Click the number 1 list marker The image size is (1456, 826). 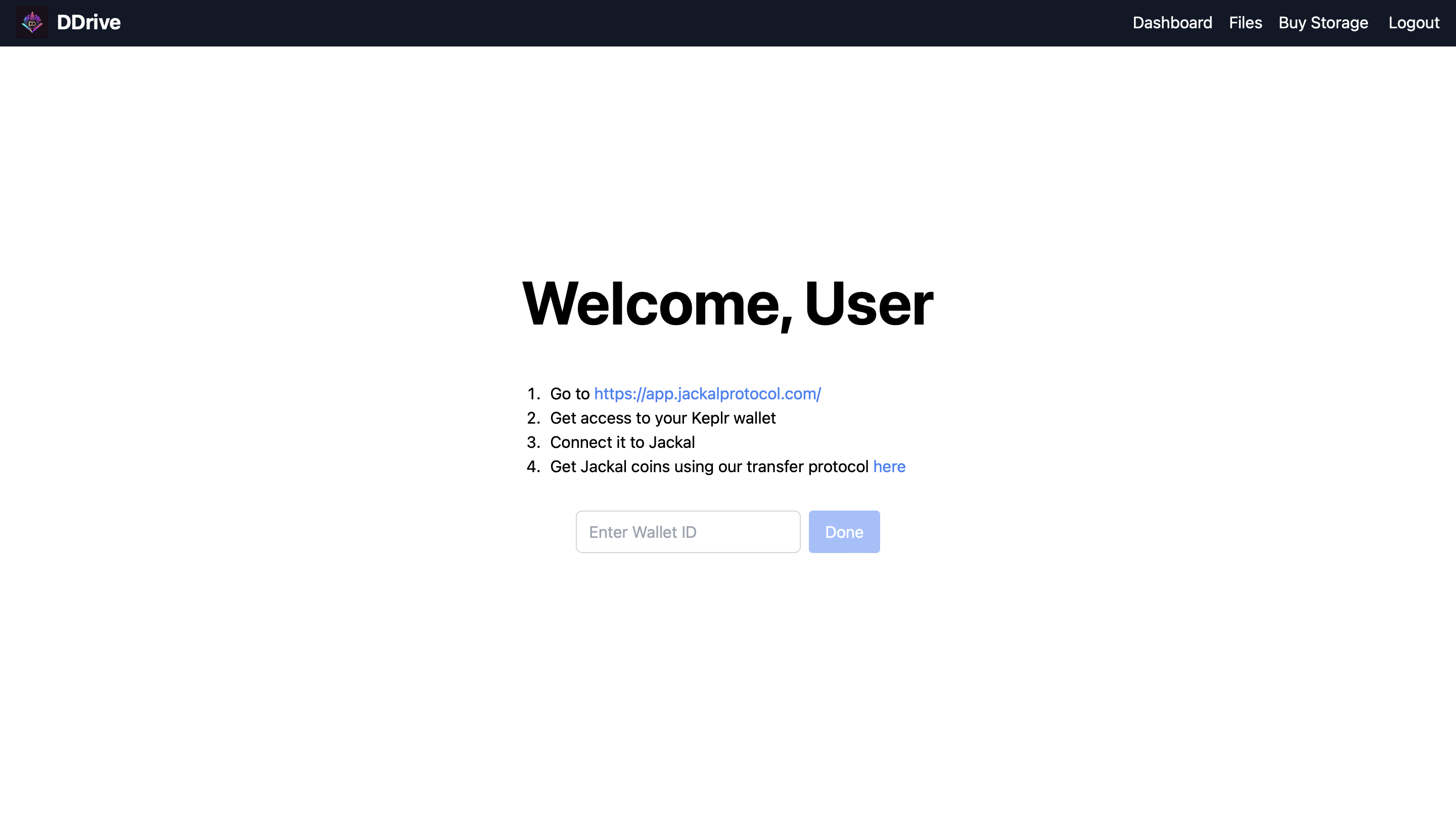click(532, 394)
